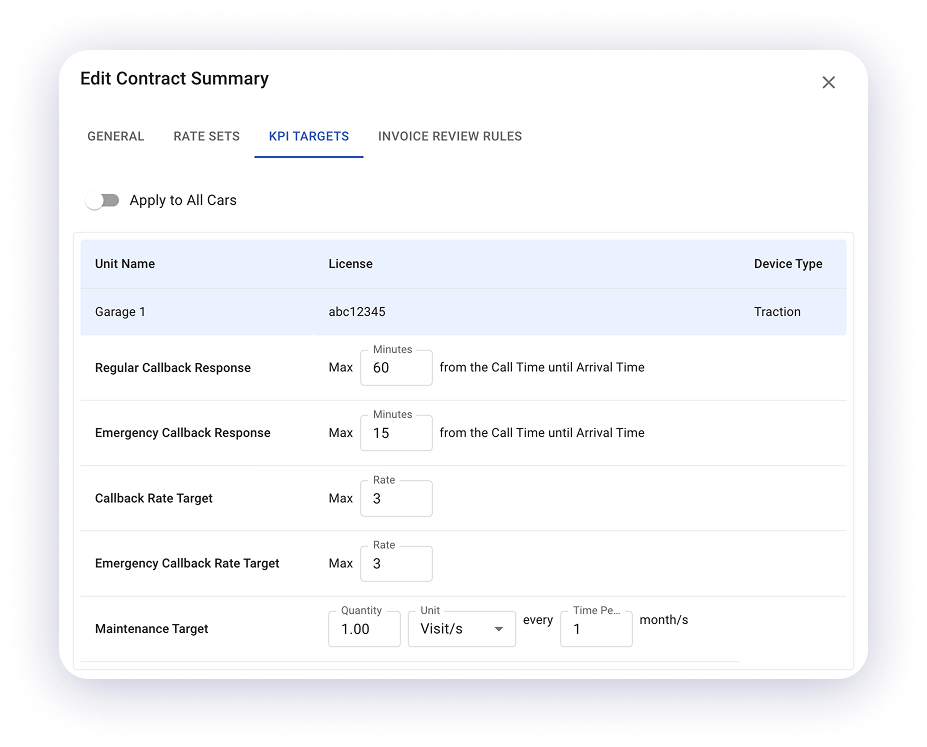927x747 pixels.
Task: Click the Device Type column header
Action: [x=788, y=264]
